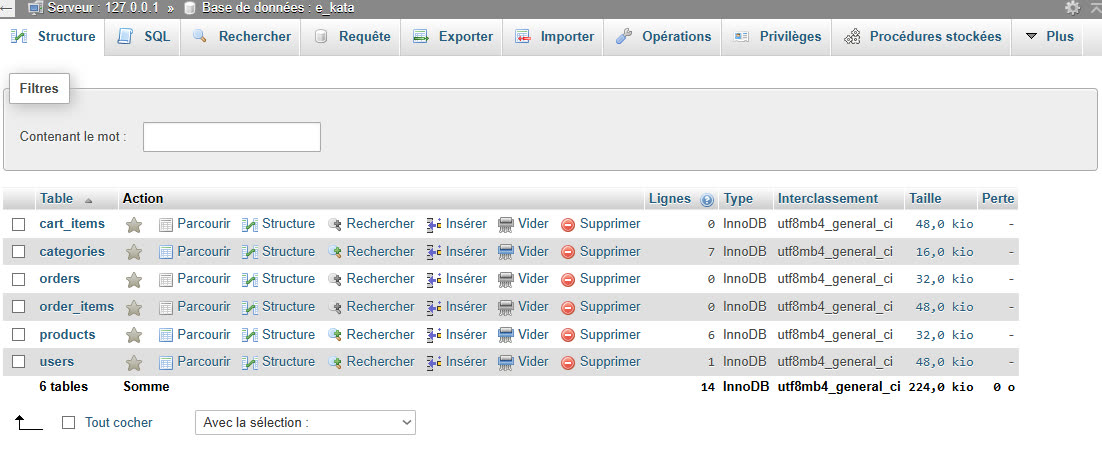Sort by the Taille column header
Image resolution: width=1102 pixels, height=451 pixels.
925,199
